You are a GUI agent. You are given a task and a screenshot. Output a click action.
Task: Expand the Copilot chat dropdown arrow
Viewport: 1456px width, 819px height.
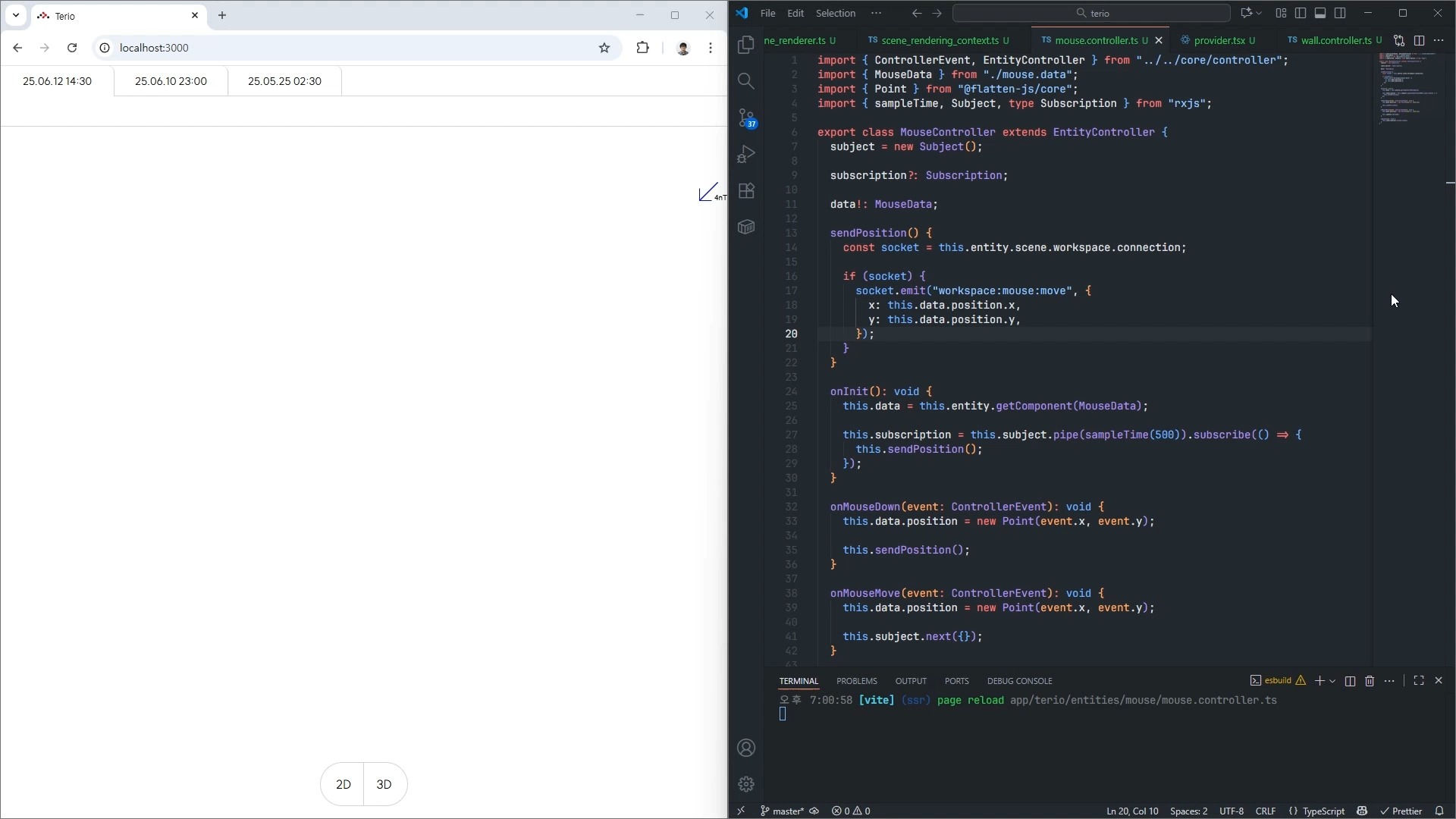(x=1260, y=13)
